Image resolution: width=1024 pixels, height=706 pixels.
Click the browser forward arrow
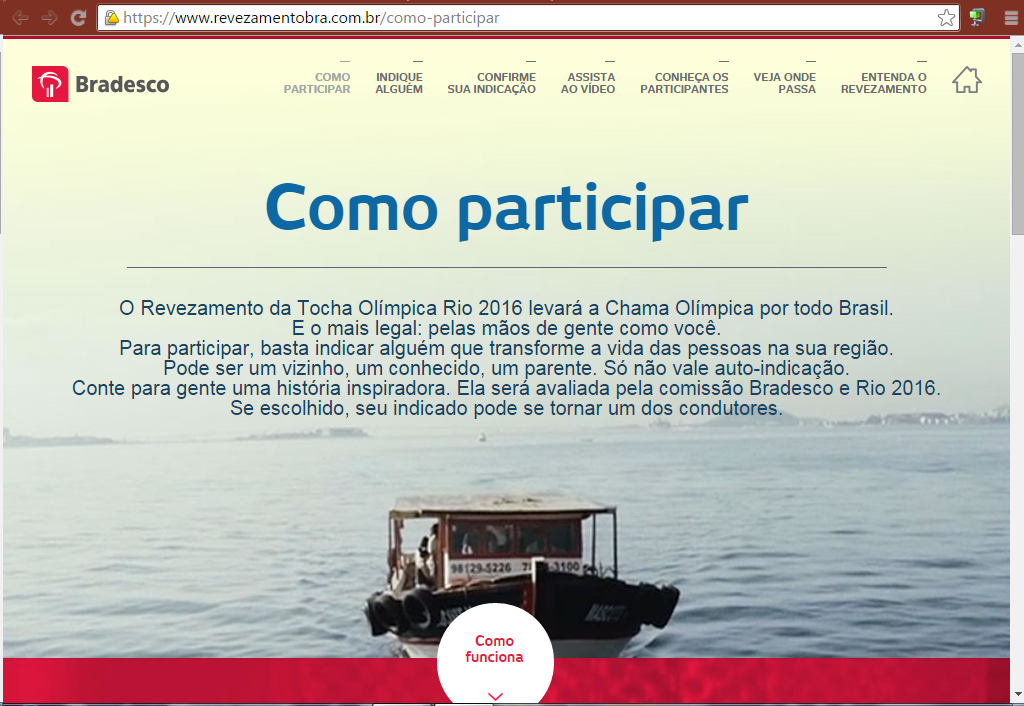(x=50, y=18)
